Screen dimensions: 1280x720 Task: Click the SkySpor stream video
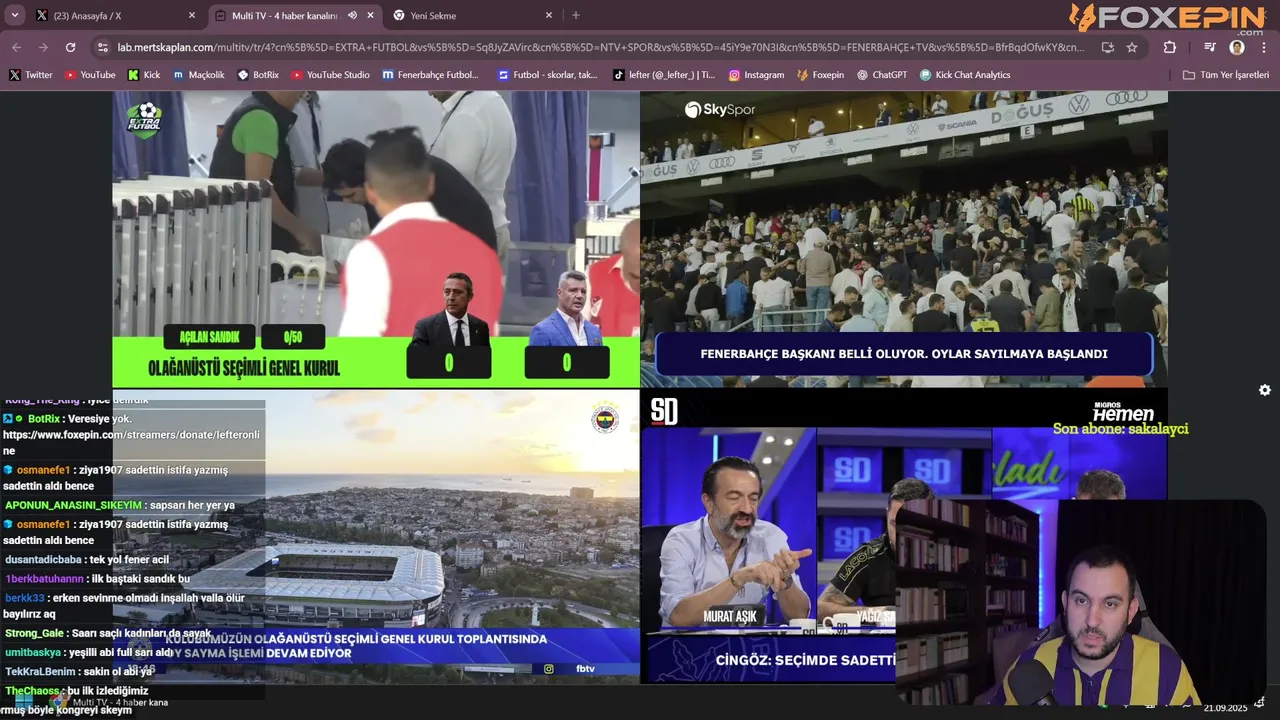click(x=904, y=239)
